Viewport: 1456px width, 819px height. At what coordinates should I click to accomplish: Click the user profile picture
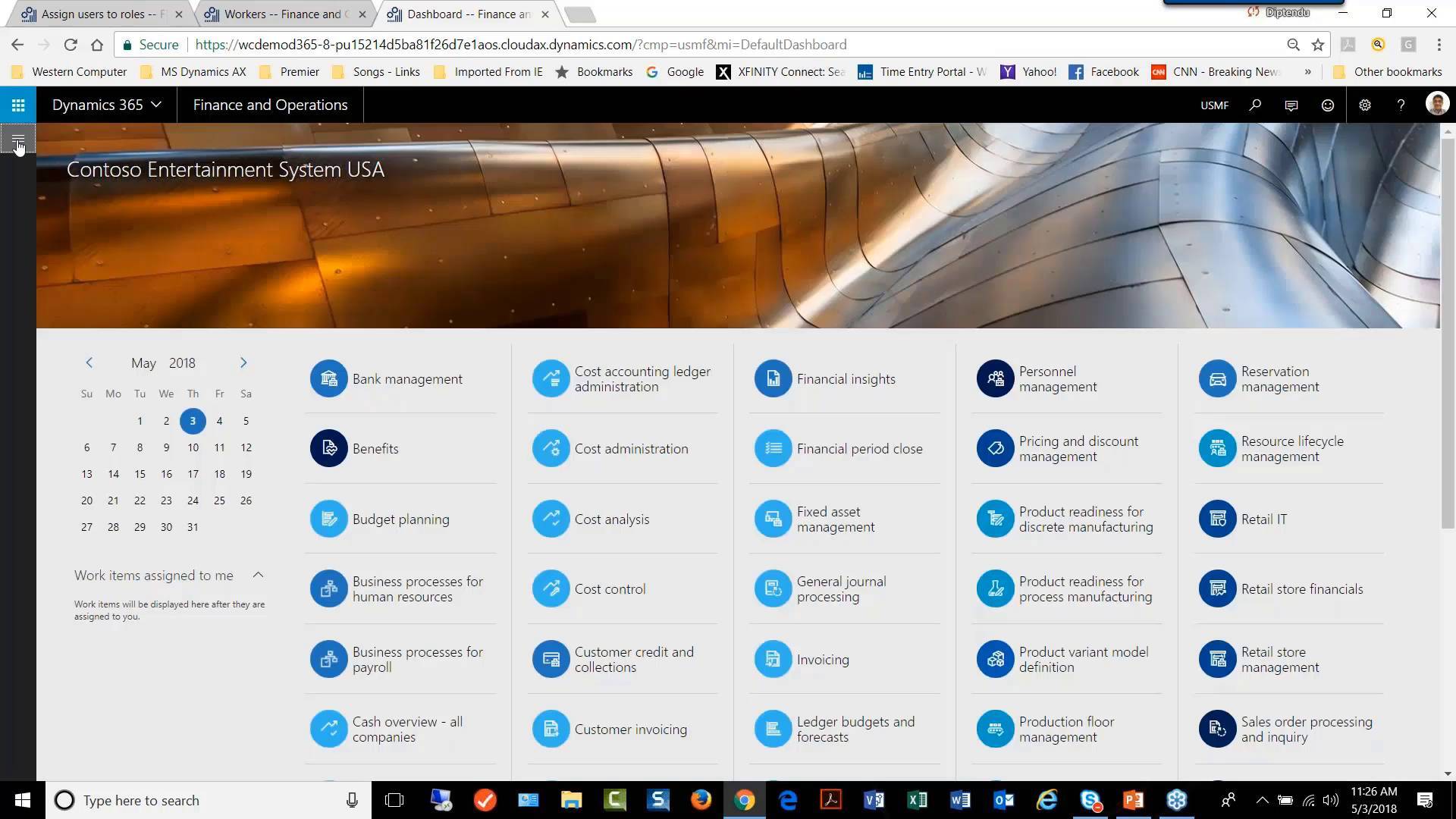tap(1436, 104)
